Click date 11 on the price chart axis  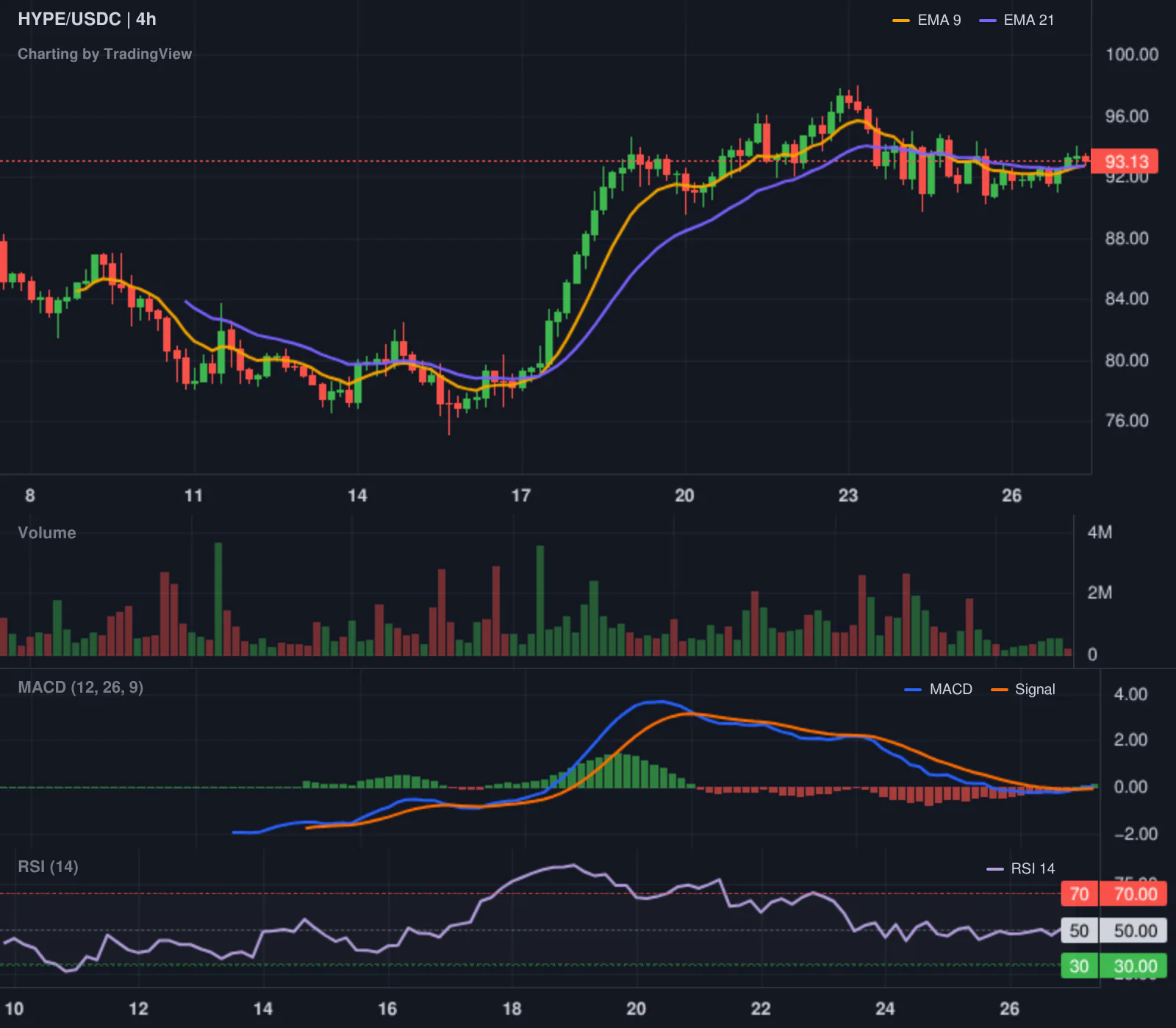193,496
